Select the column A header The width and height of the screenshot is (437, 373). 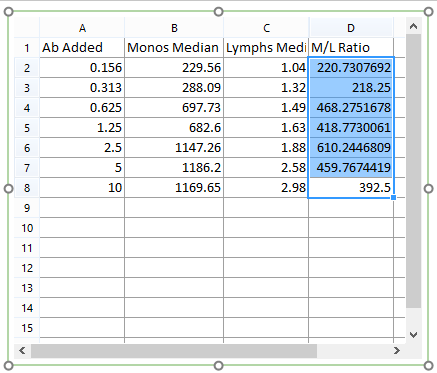(82, 28)
